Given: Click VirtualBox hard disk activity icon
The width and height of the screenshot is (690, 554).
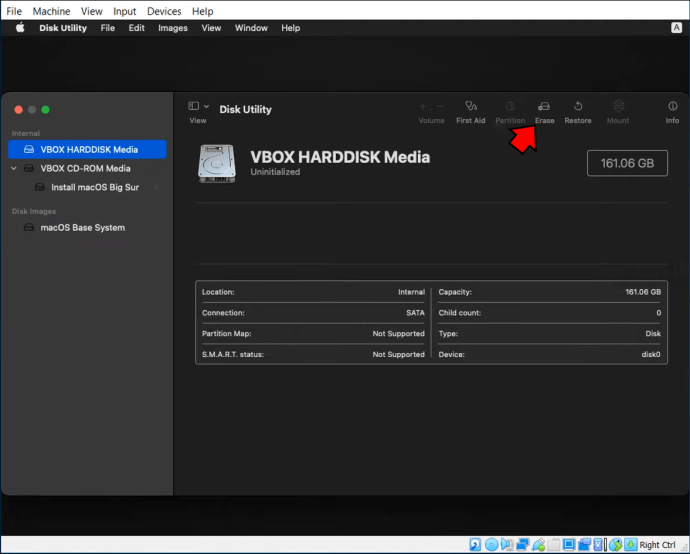Looking at the screenshot, I should (475, 545).
